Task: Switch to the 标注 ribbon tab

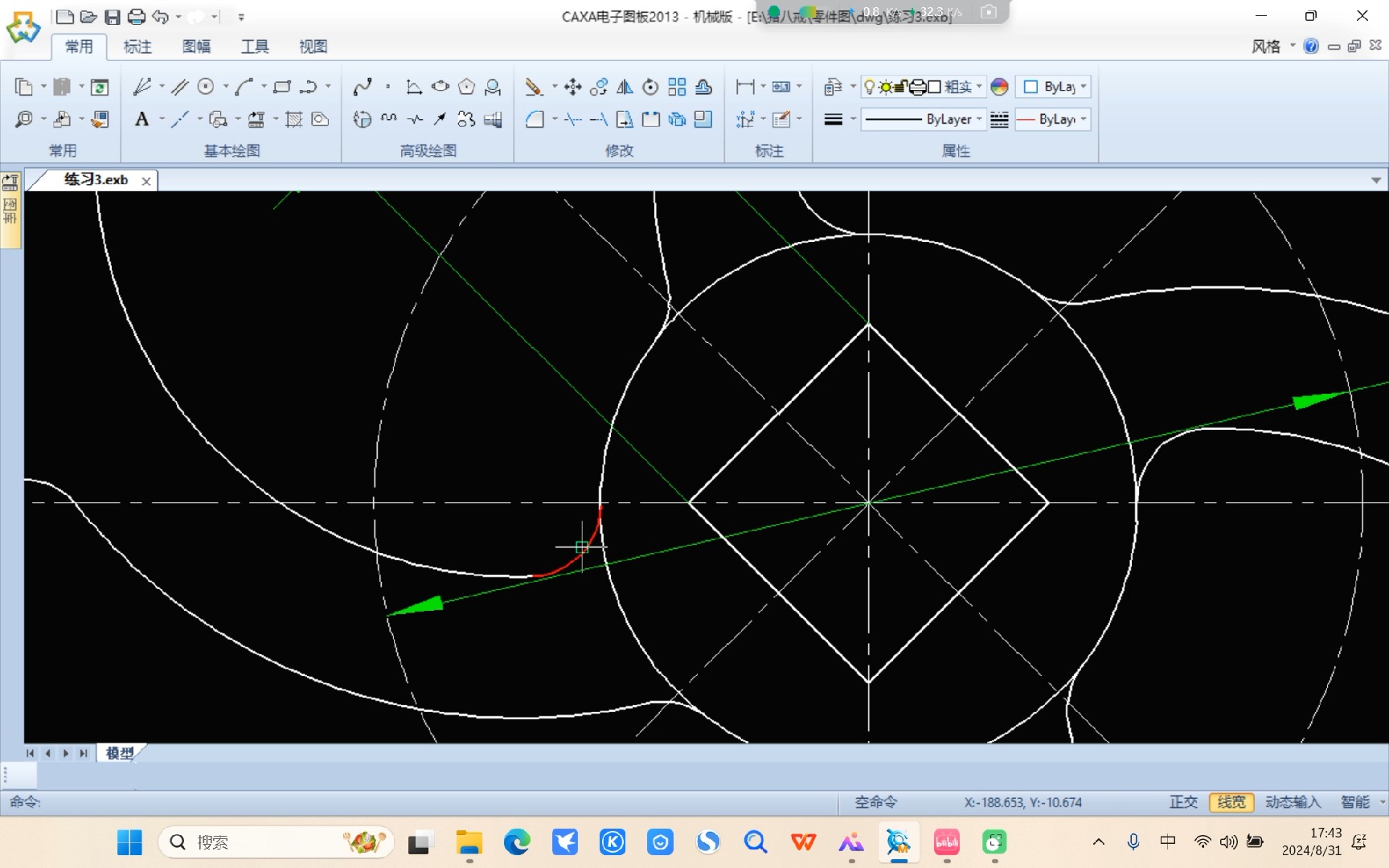Action: tap(137, 47)
